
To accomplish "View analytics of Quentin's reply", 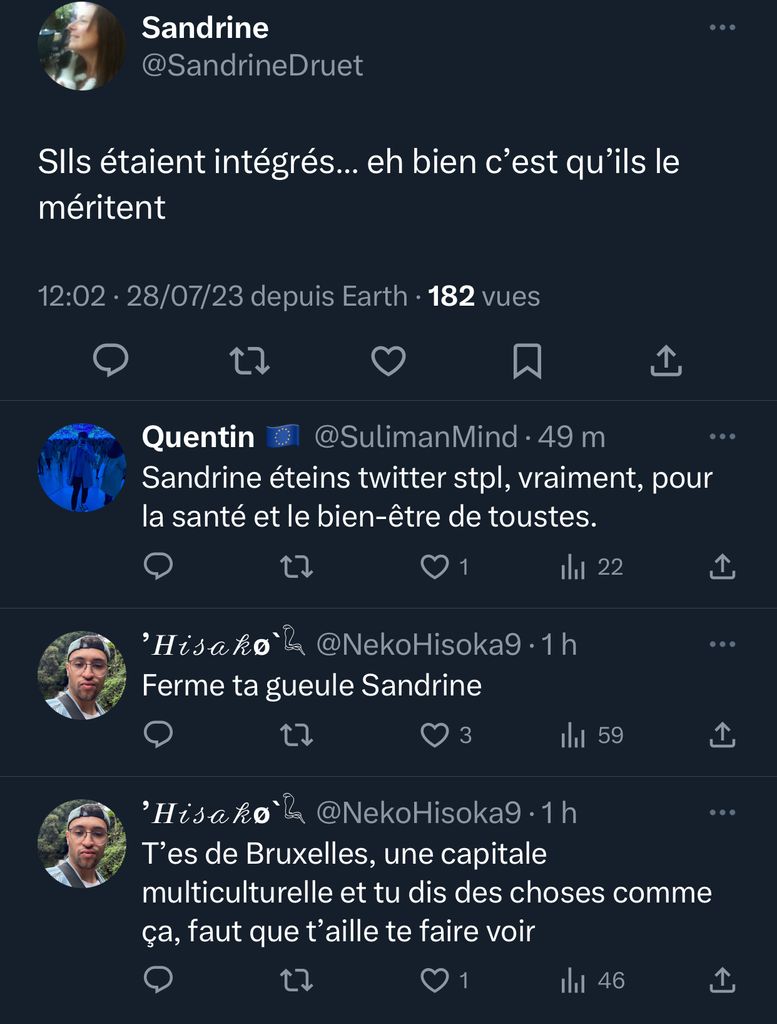I will [574, 567].
